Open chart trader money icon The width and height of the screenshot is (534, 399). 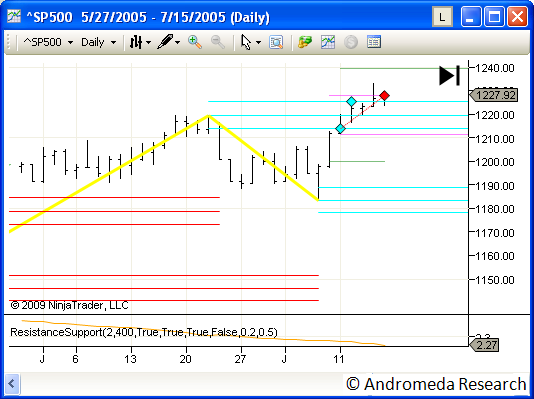point(305,42)
